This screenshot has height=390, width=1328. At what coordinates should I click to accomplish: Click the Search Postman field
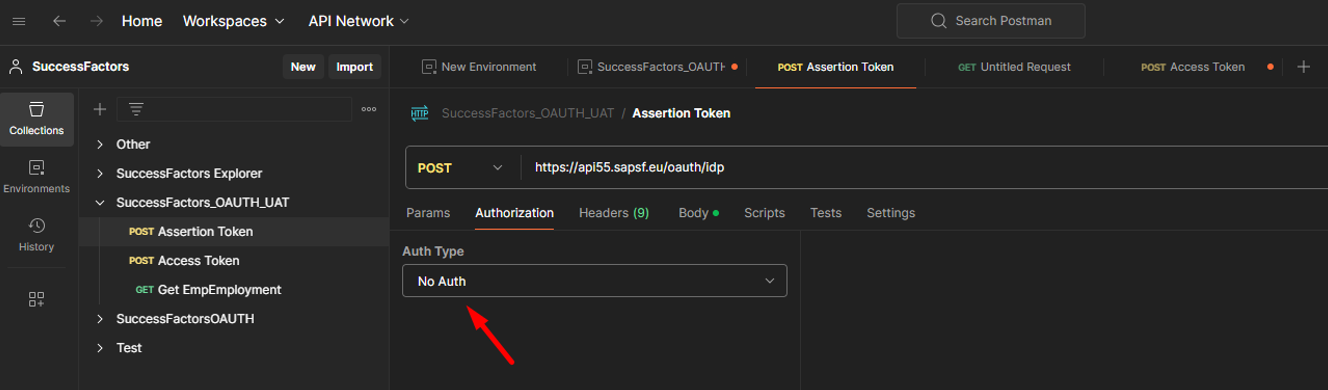click(991, 21)
